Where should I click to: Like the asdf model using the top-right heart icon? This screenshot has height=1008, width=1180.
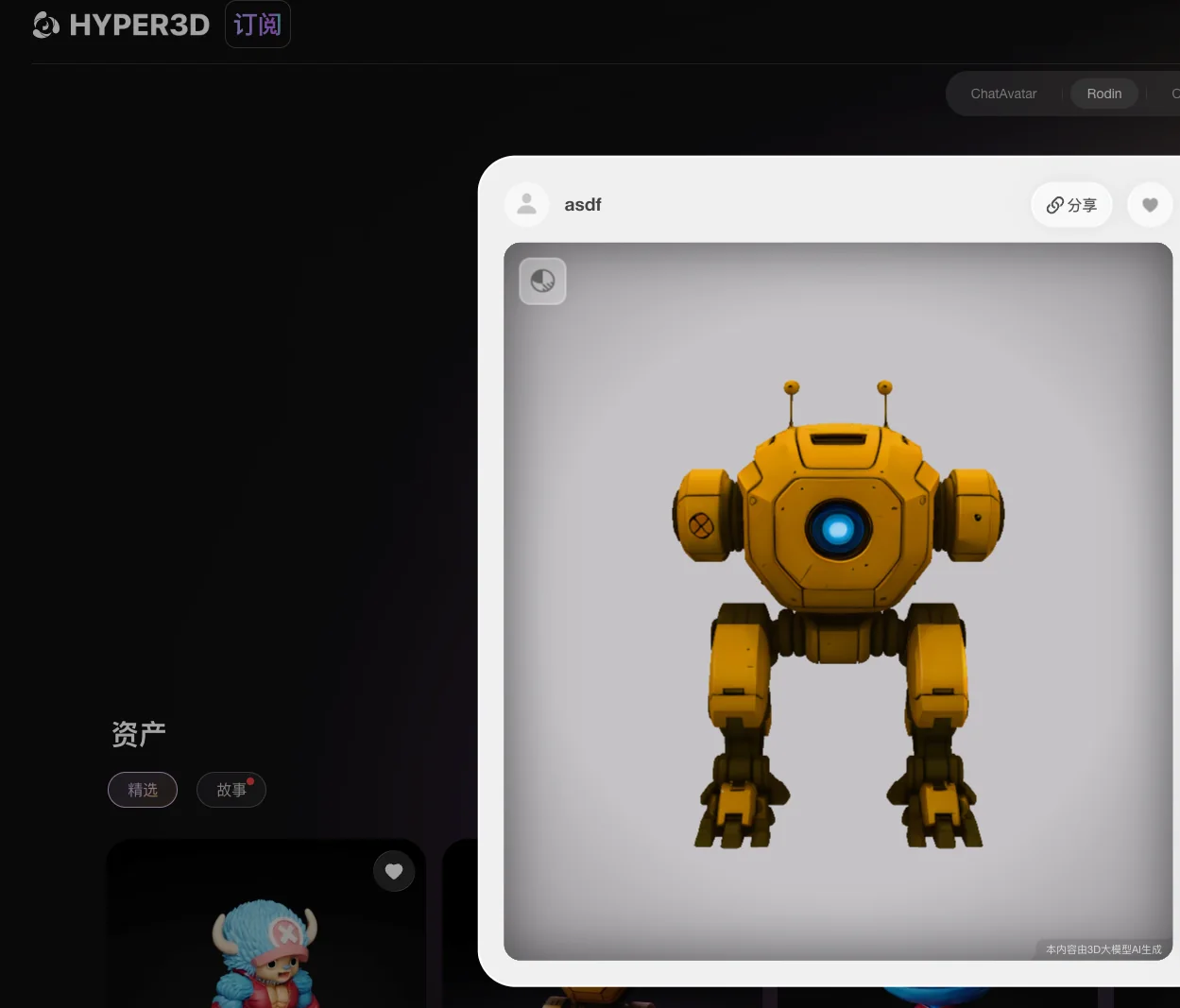(x=1150, y=204)
